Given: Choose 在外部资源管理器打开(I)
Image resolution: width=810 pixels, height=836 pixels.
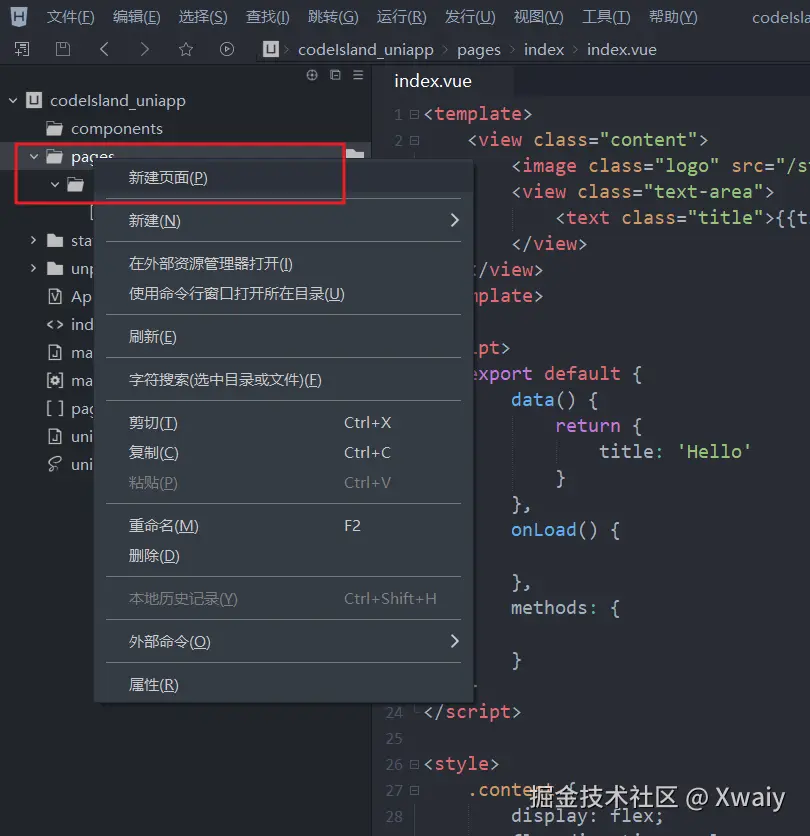Looking at the screenshot, I should [283, 263].
